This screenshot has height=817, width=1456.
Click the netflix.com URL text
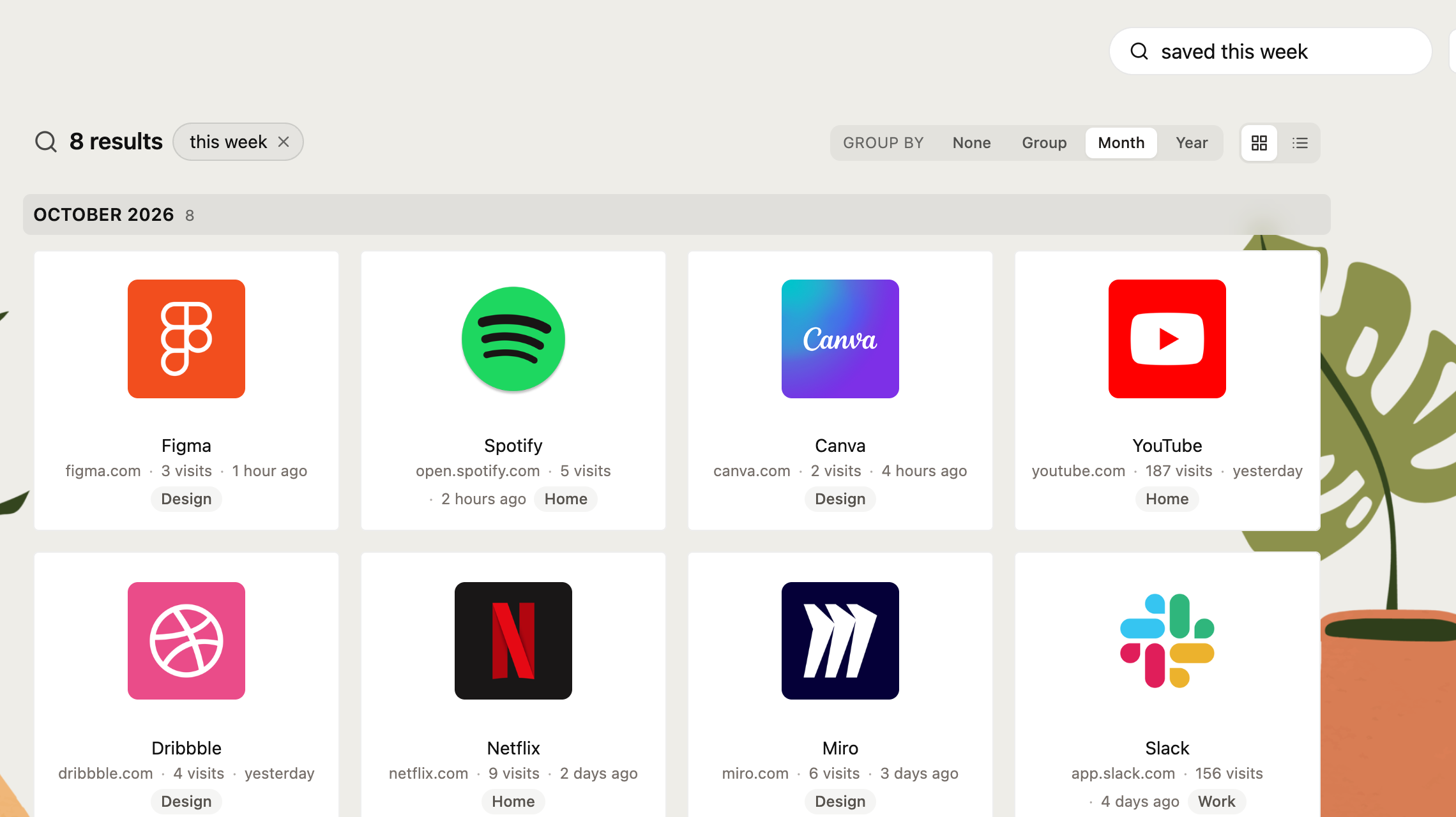point(428,774)
